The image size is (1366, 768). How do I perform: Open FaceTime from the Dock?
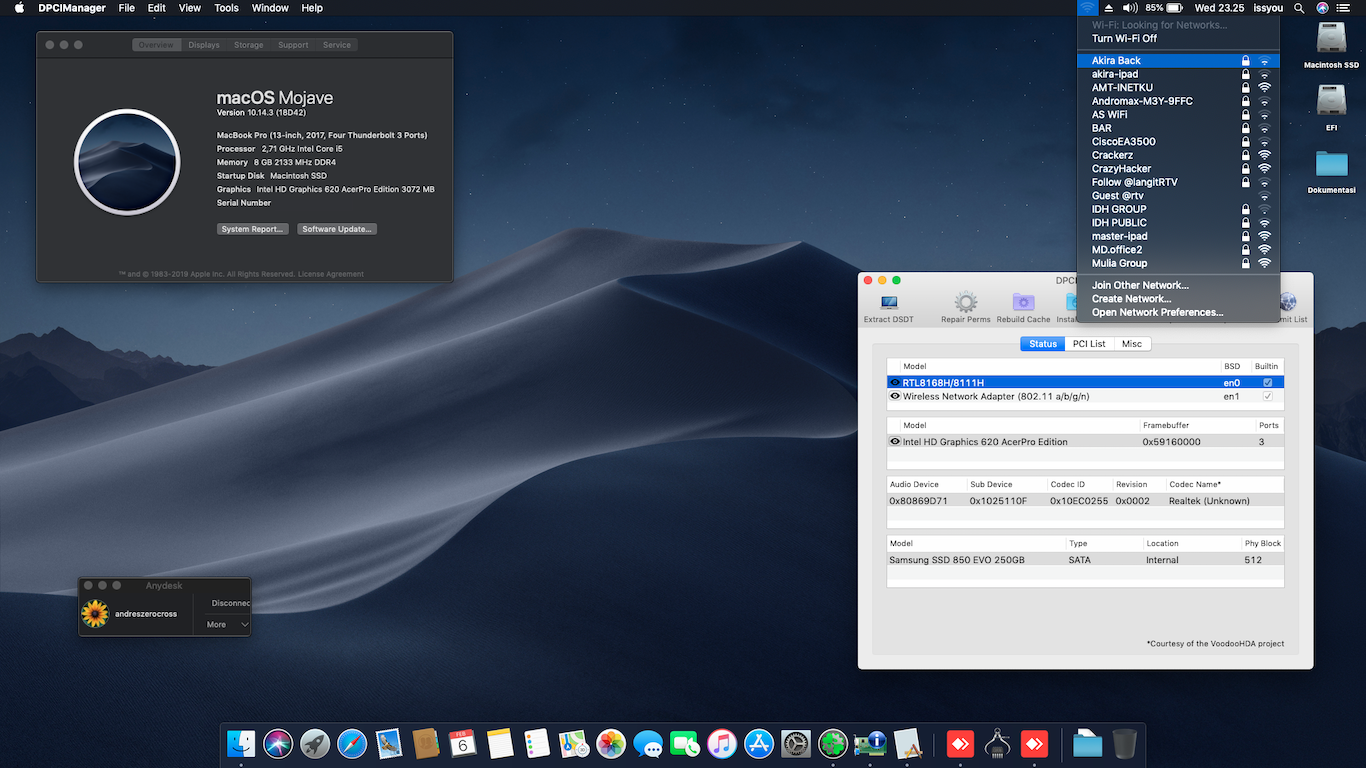pos(685,743)
